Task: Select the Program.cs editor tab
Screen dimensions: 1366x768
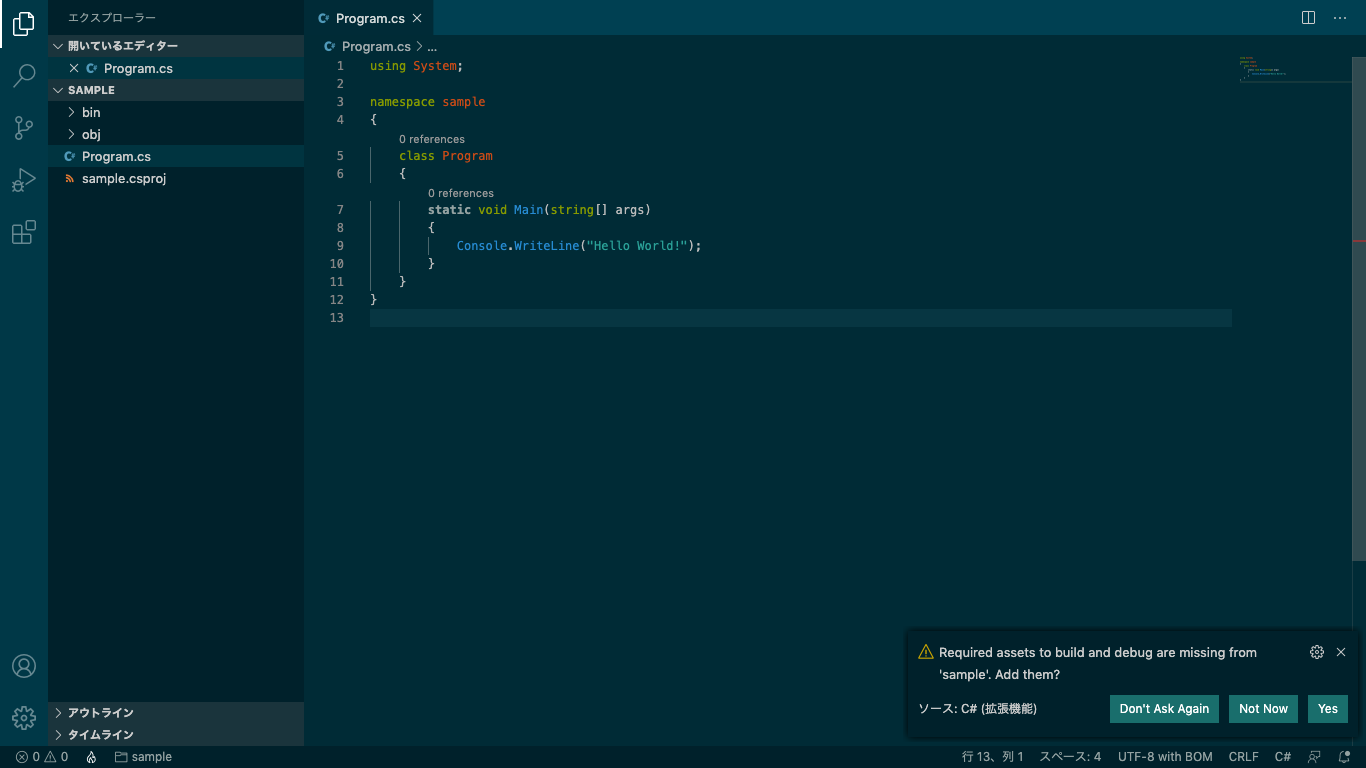Action: click(369, 18)
